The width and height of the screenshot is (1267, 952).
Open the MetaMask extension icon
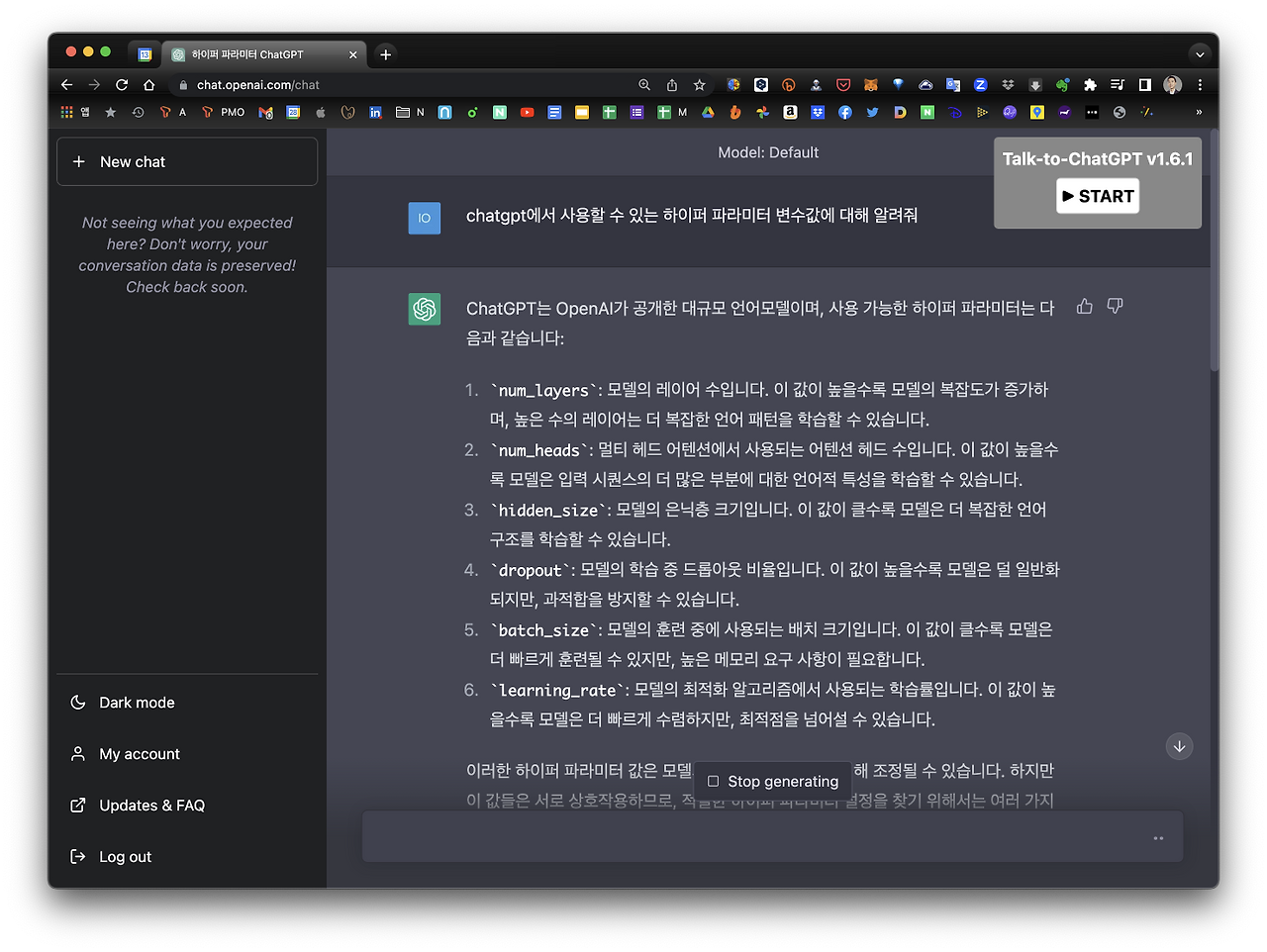[x=872, y=85]
